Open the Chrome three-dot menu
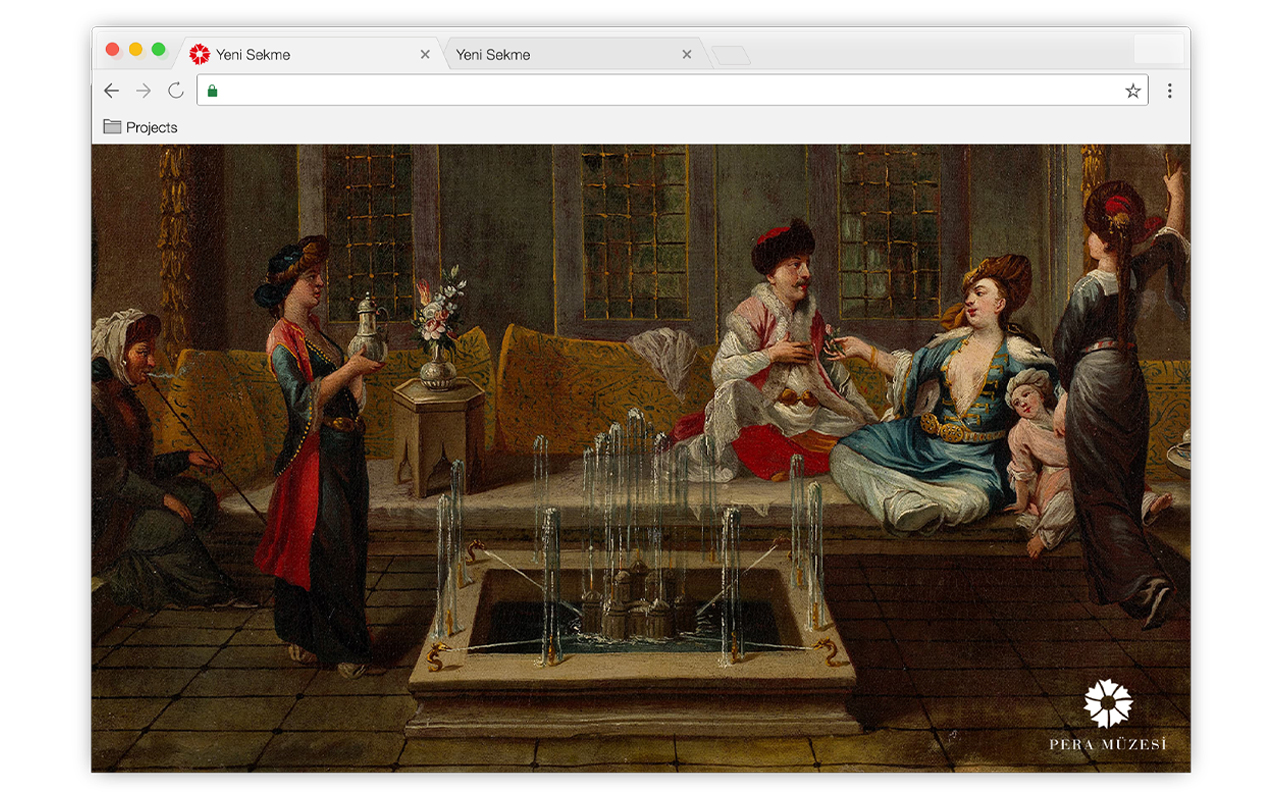Viewport: 1280px width, 800px height. pos(1169,91)
